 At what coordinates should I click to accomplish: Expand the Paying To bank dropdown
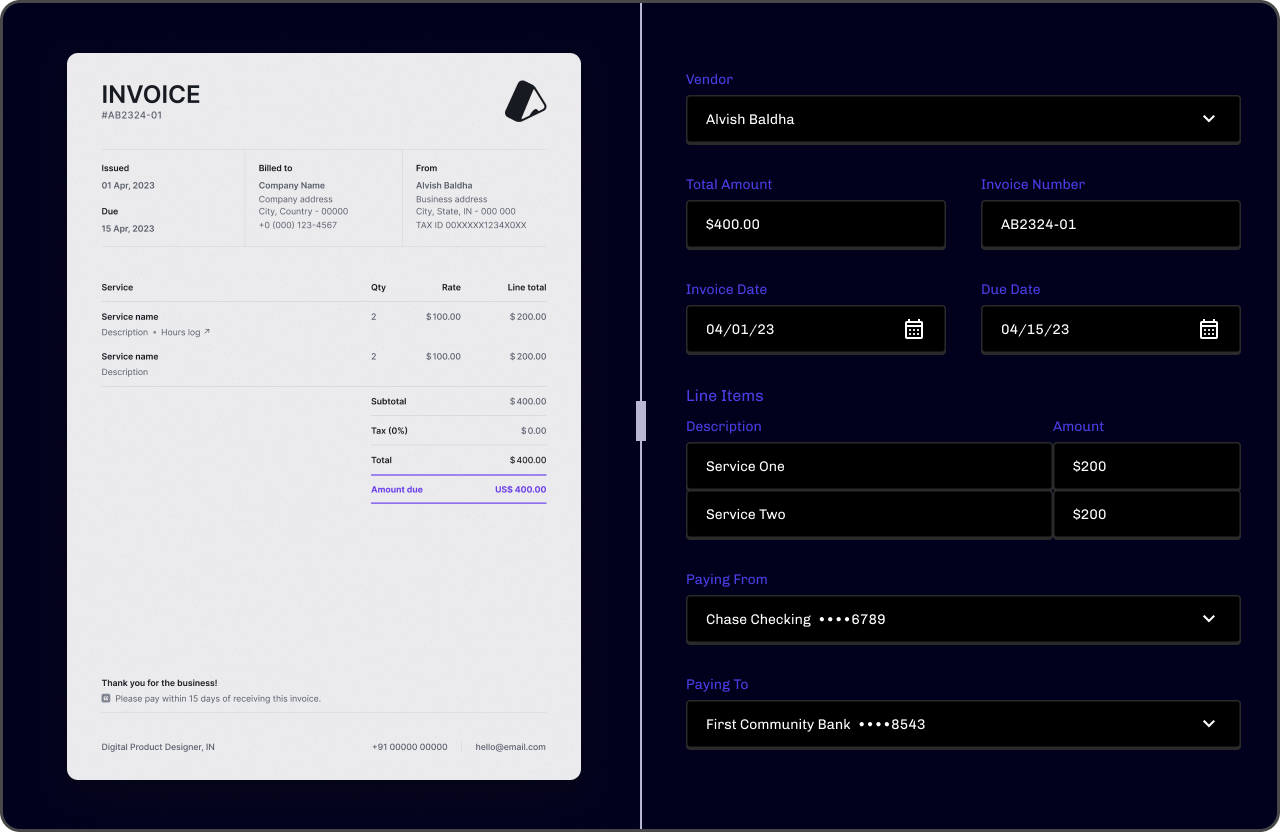tap(1208, 724)
